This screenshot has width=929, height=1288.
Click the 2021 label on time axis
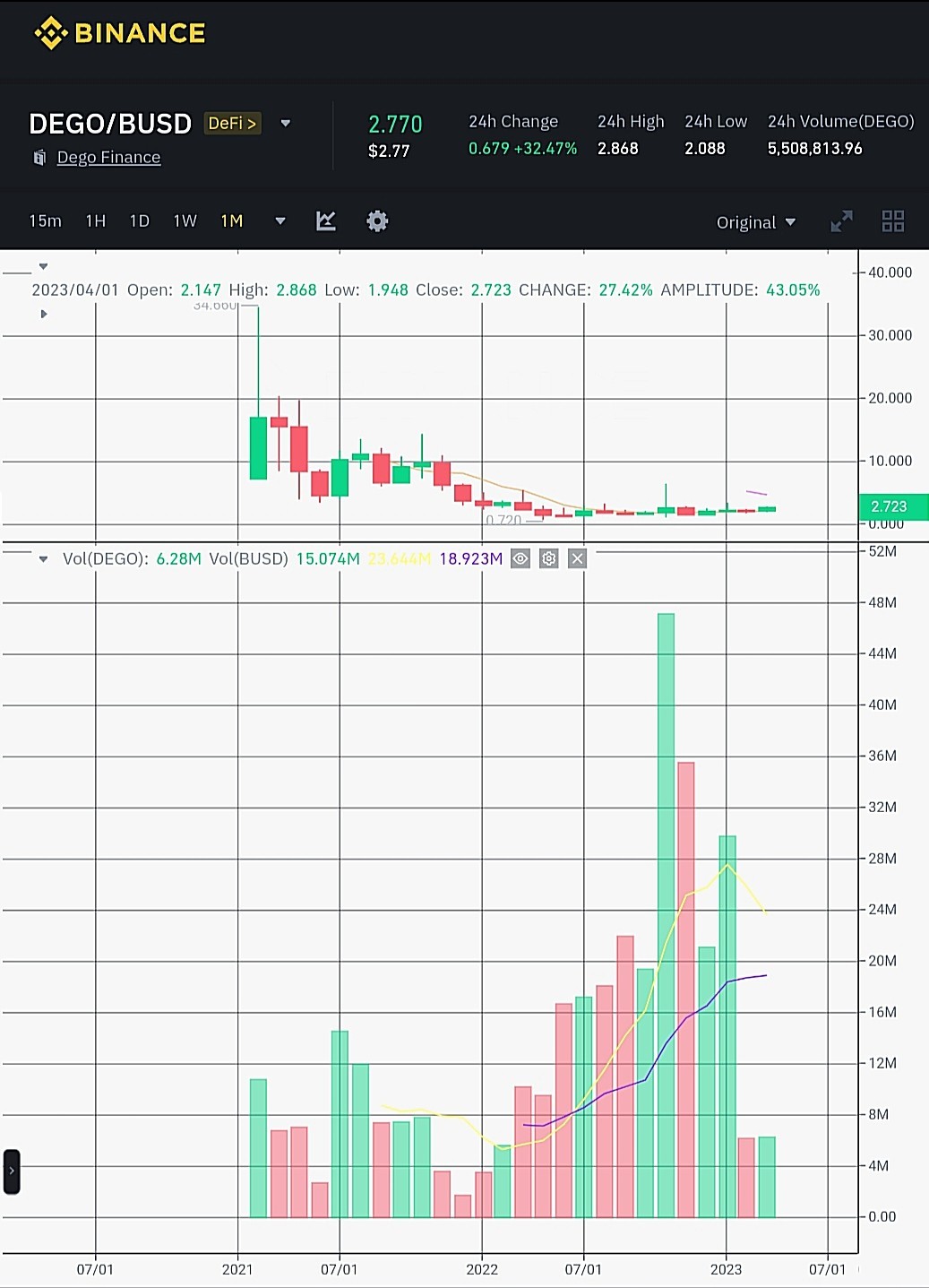click(237, 1269)
